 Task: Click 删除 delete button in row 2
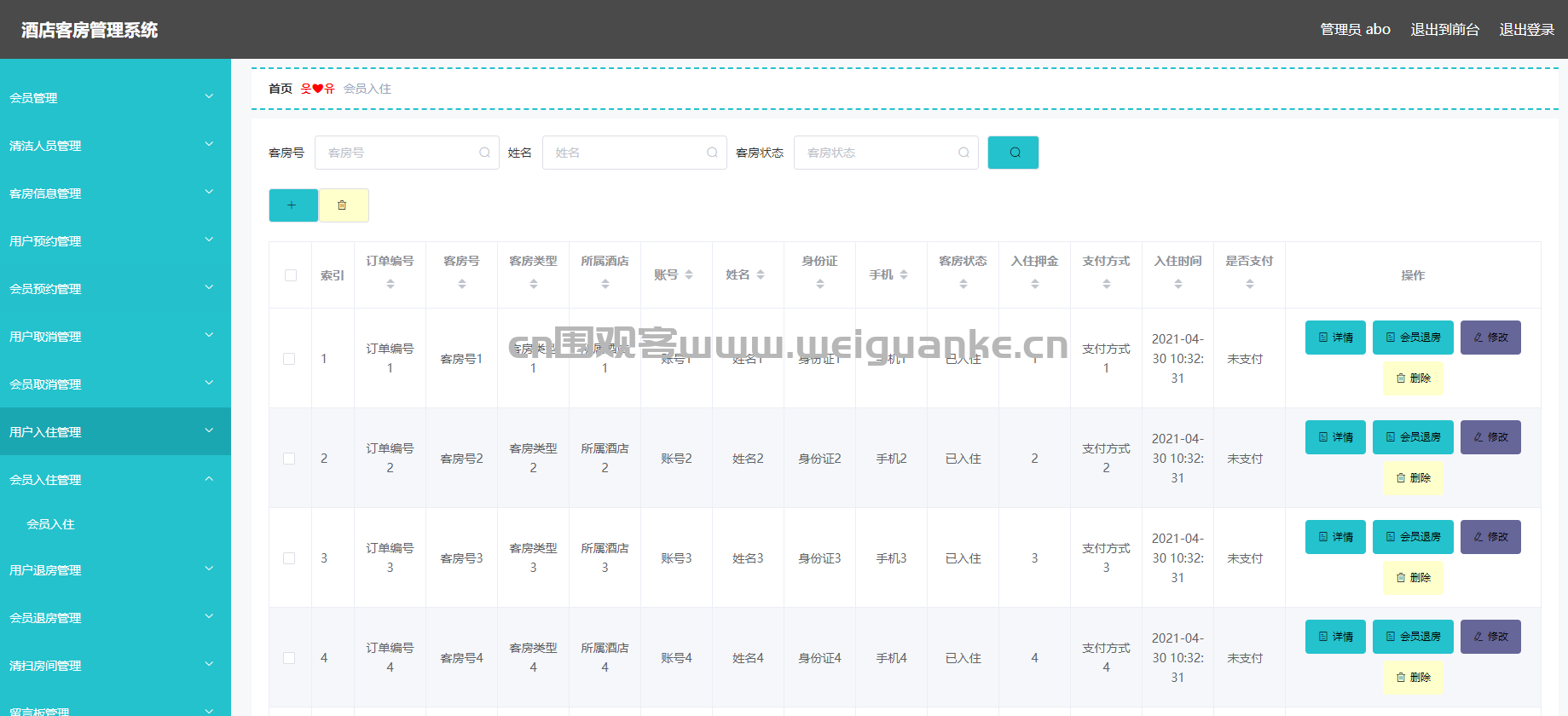(x=1413, y=478)
